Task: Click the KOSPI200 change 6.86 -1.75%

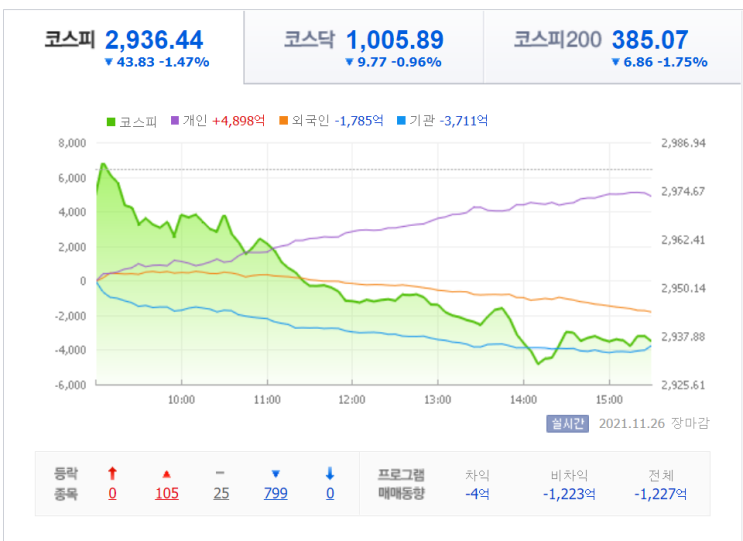Action: [659, 62]
